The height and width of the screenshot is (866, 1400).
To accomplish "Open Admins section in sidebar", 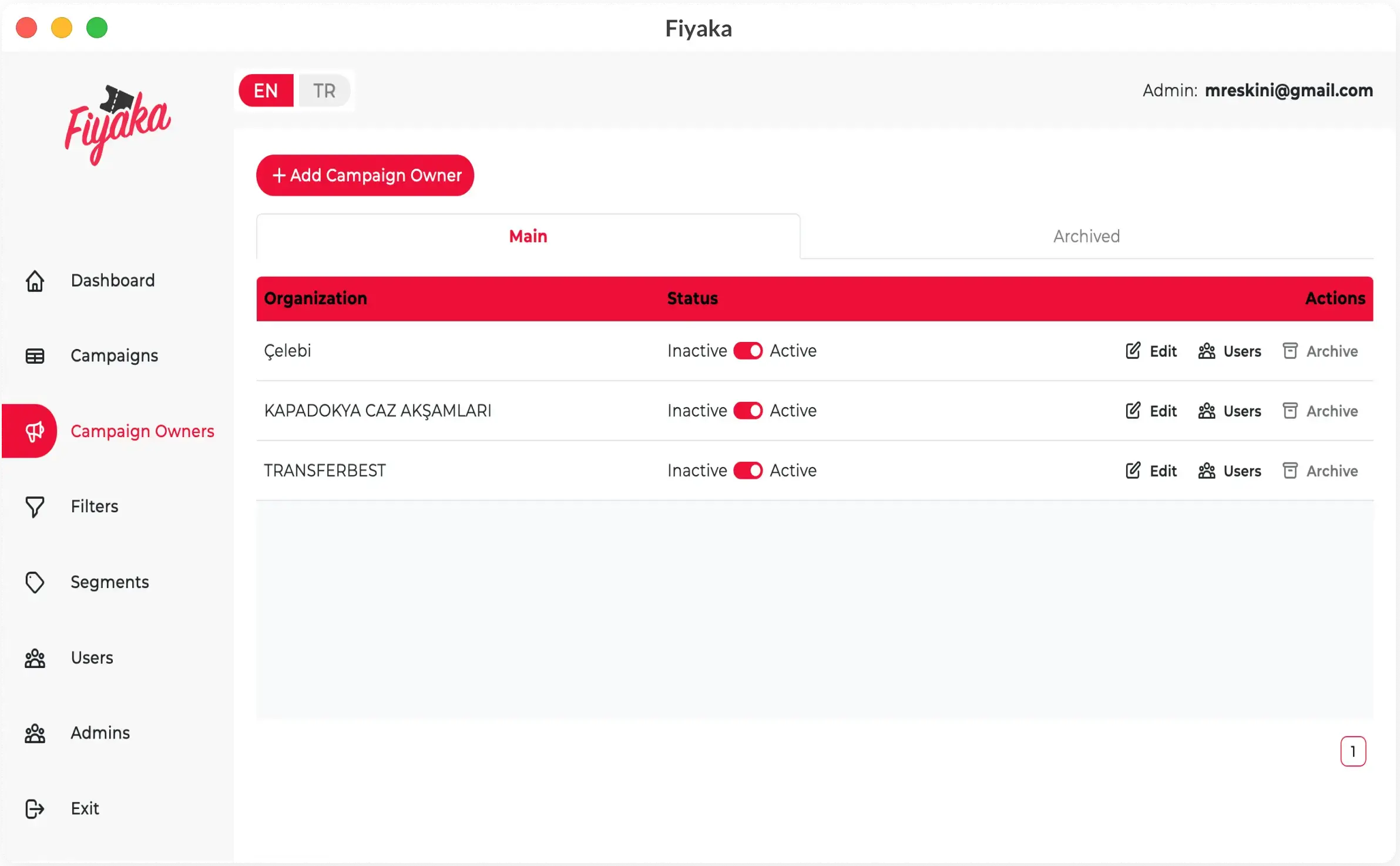I will (x=100, y=733).
